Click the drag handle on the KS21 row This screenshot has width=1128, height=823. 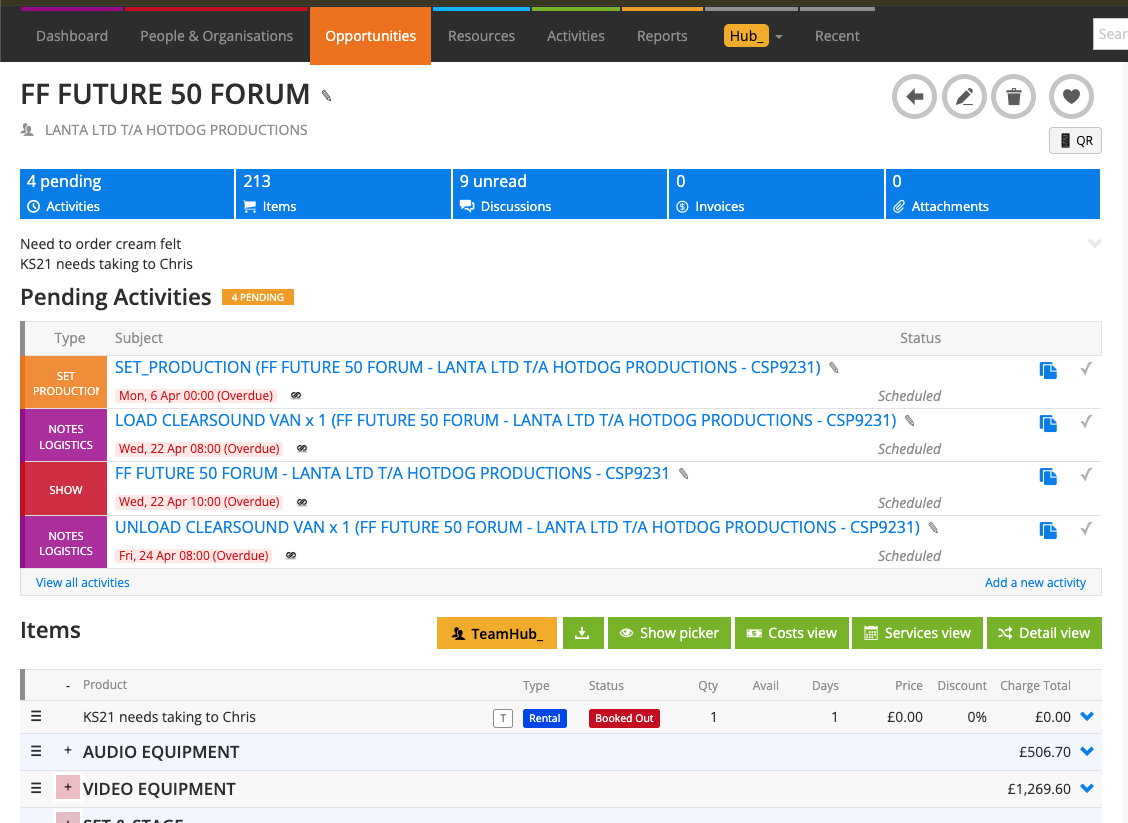click(36, 717)
